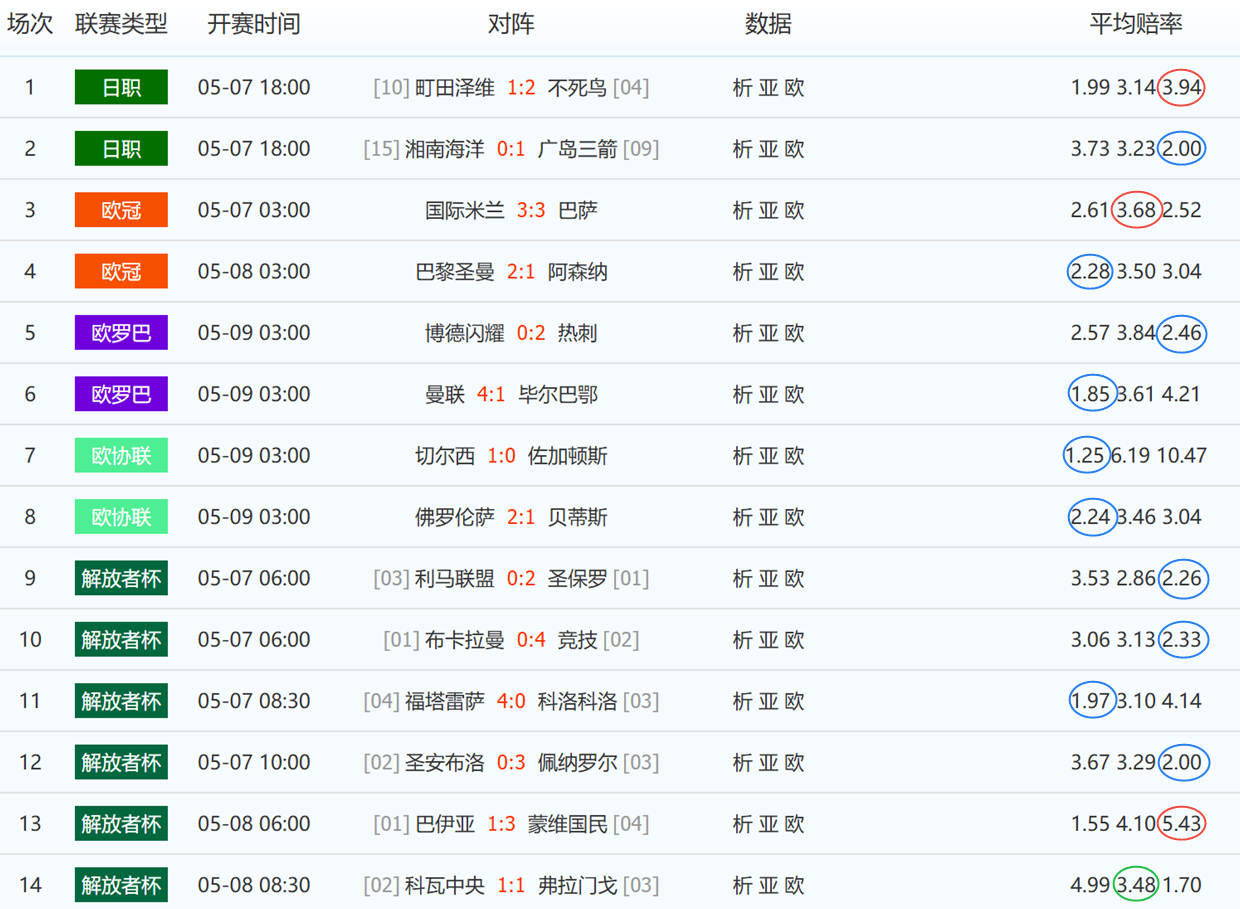Open team 佐加顿斯
Screen dimensions: 1240x909
pyautogui.click(x=568, y=456)
